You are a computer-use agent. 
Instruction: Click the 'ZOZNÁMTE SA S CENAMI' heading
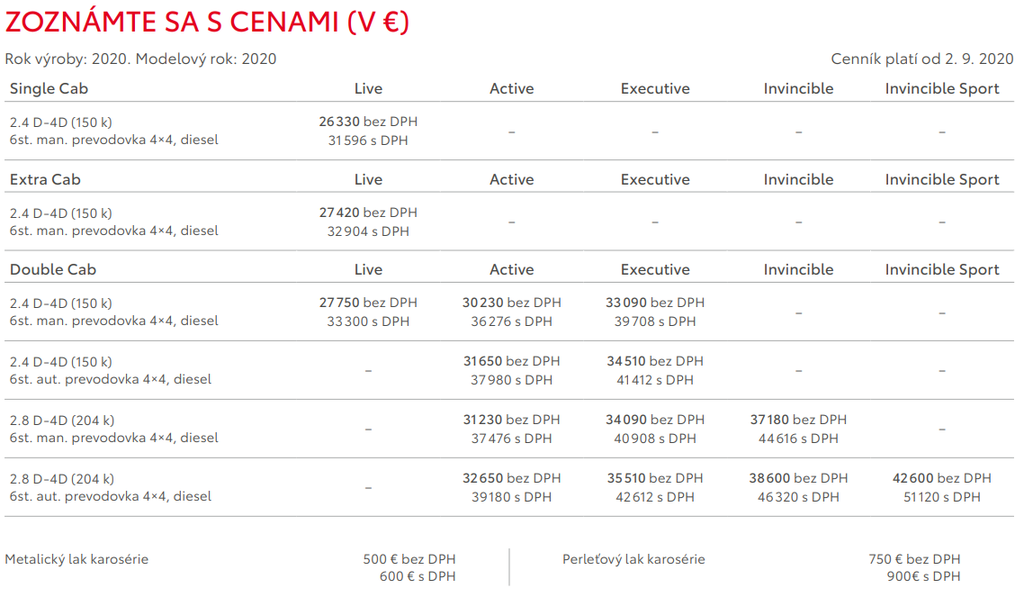point(207,22)
